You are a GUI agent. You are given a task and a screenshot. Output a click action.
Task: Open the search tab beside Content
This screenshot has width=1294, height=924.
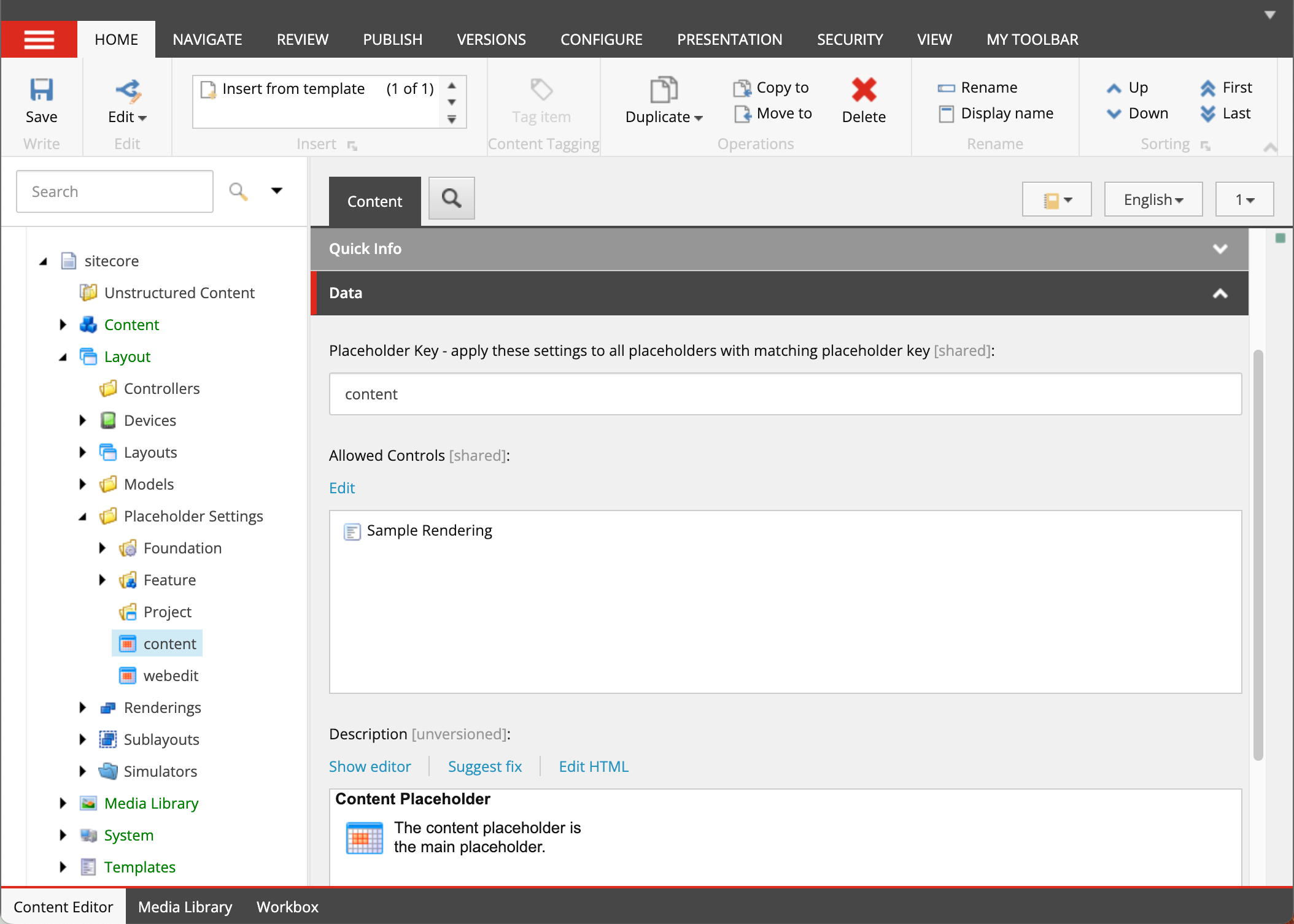451,198
